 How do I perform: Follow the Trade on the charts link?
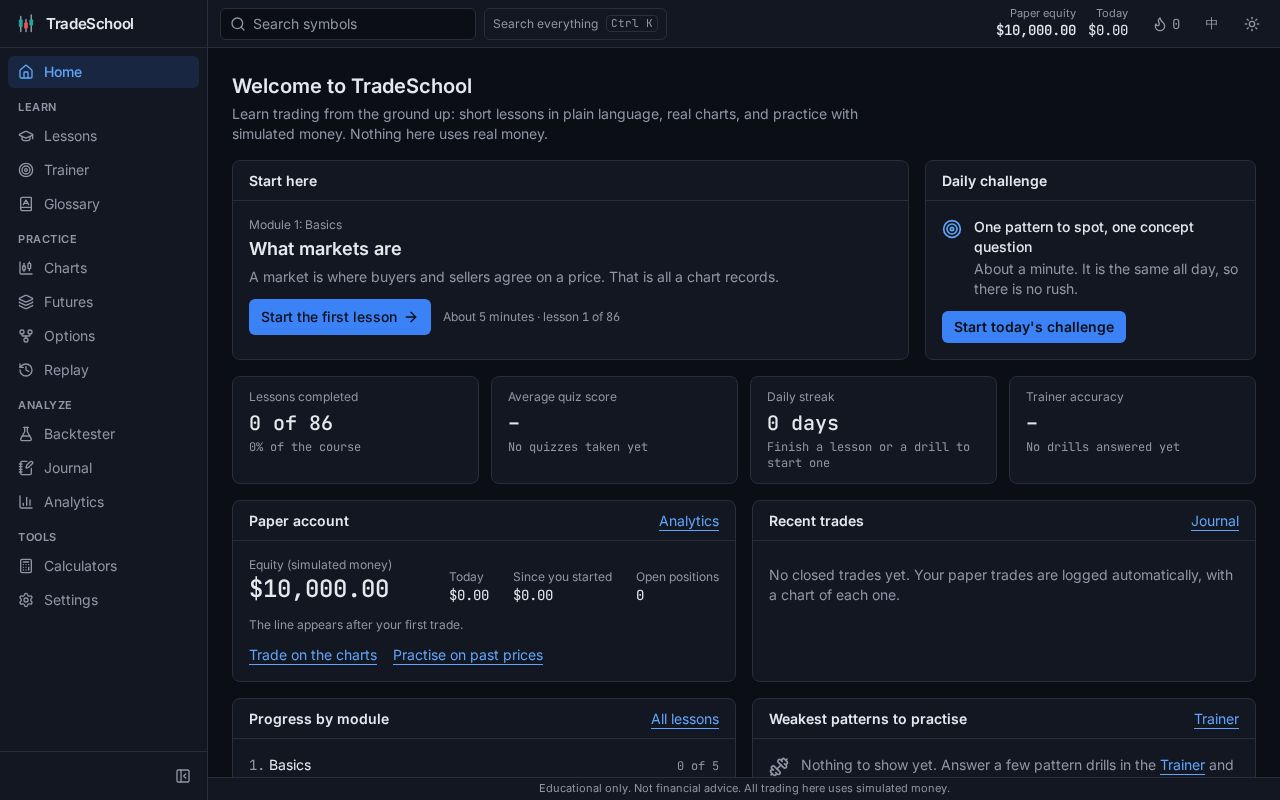(313, 655)
